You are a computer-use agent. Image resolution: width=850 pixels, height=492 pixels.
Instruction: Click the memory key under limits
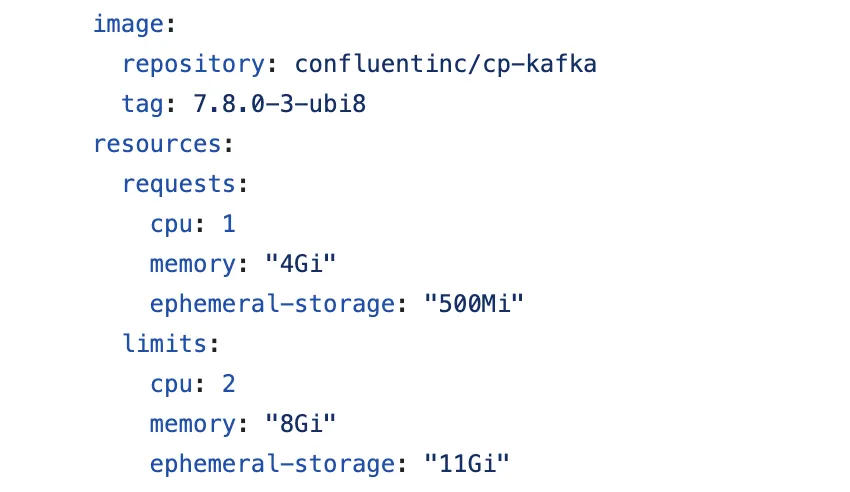[x=192, y=424]
